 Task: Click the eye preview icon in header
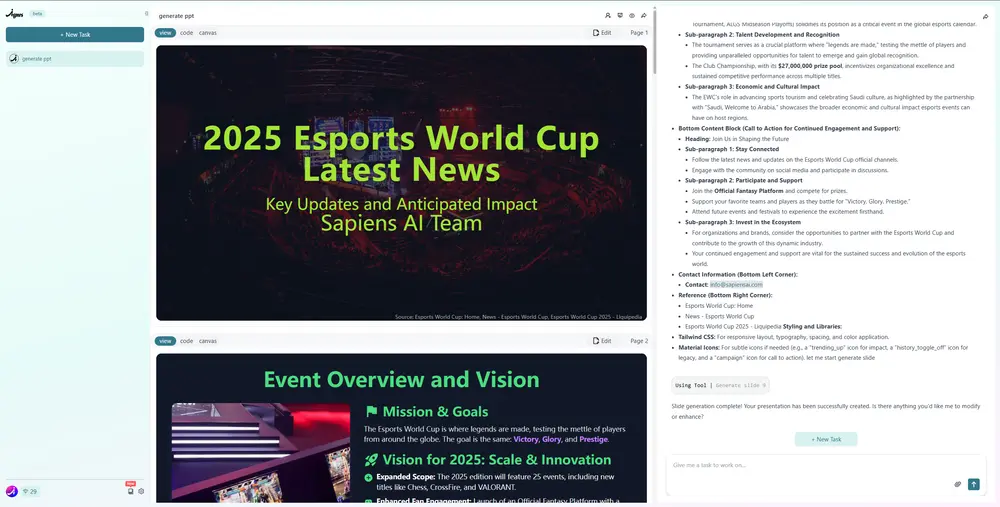[x=632, y=16]
